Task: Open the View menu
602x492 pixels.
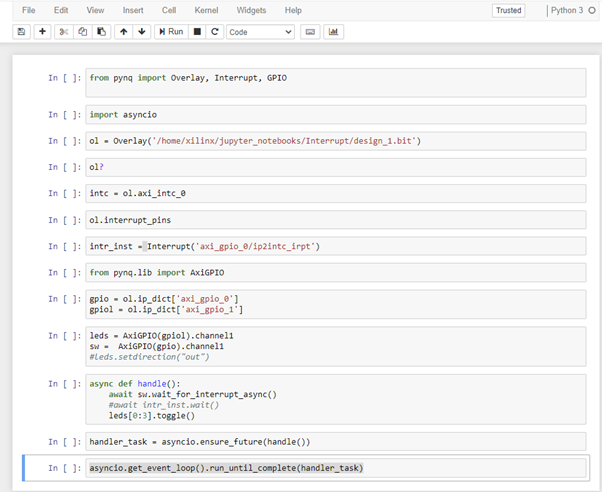Action: click(x=95, y=10)
